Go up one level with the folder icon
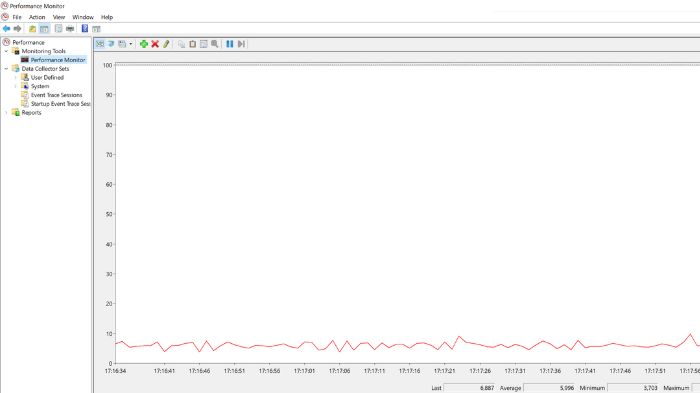 point(33,29)
